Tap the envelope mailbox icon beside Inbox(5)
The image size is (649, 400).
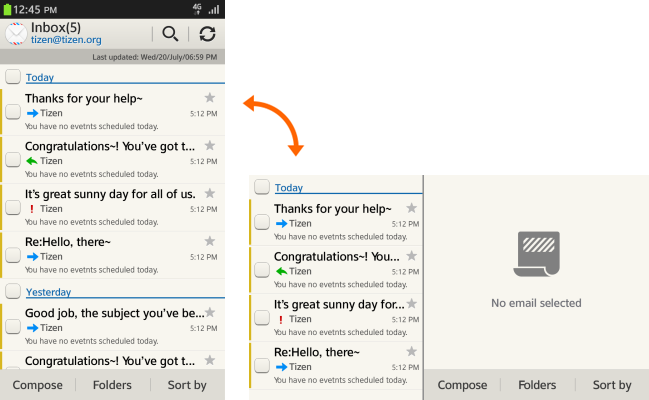16,34
